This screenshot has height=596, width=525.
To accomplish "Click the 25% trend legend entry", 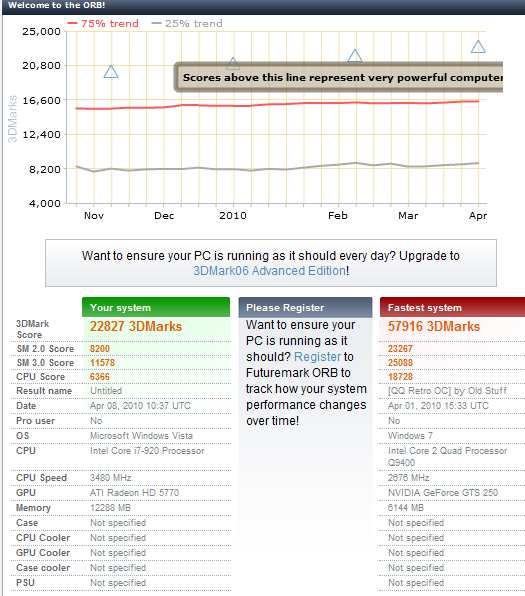I will pyautogui.click(x=187, y=24).
